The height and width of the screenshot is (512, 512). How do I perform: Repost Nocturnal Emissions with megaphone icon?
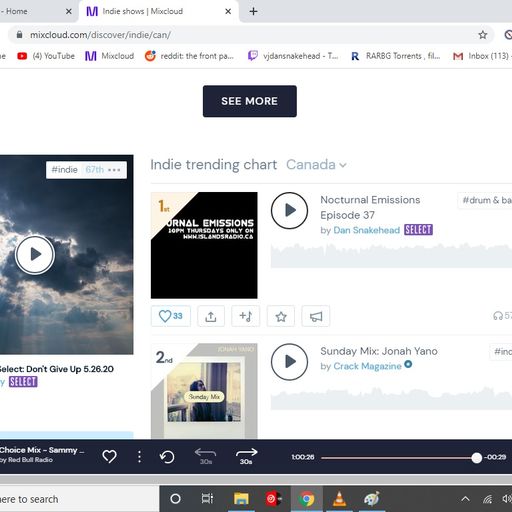[316, 316]
